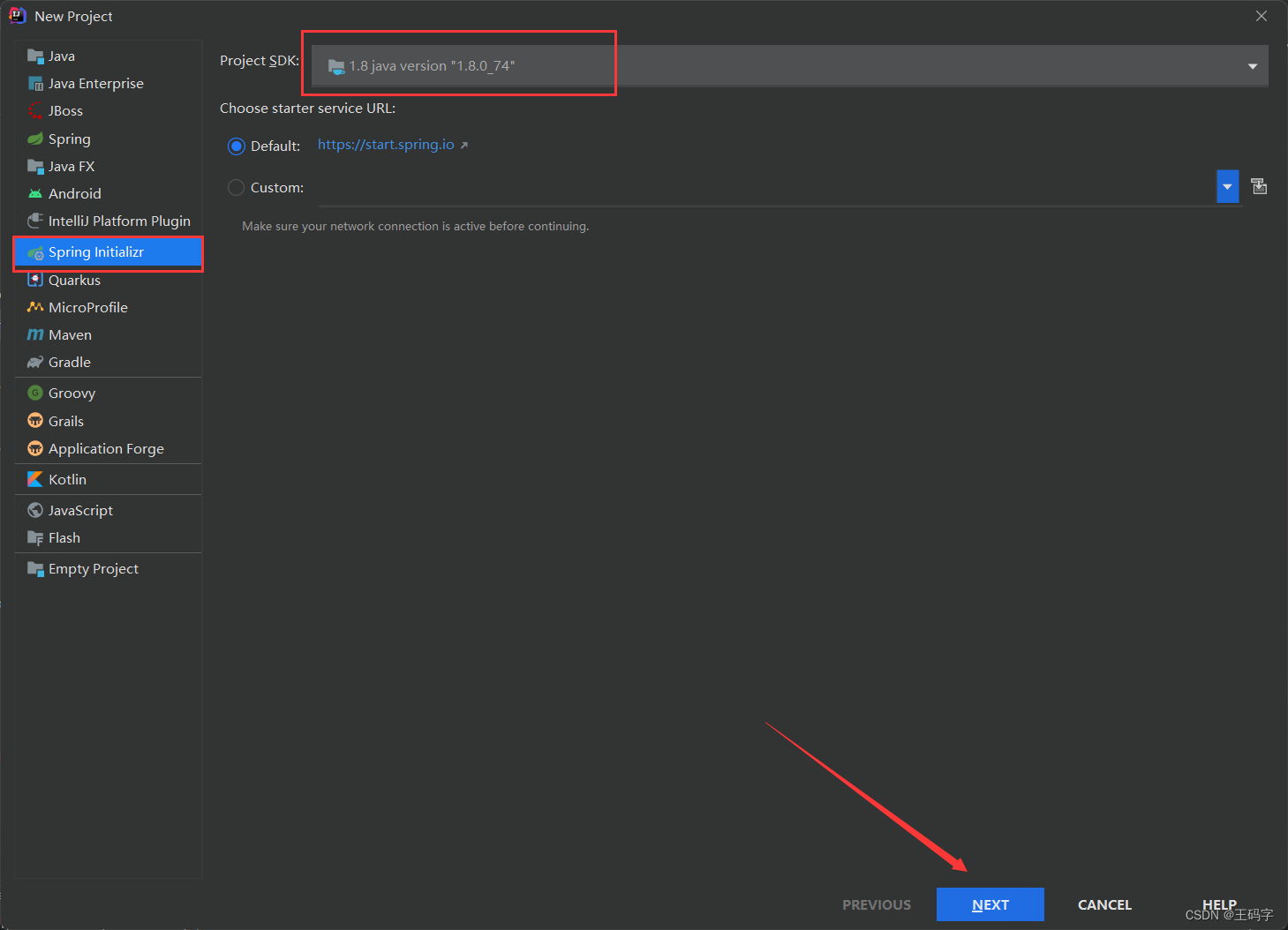Click the Android robot icon

tap(35, 193)
